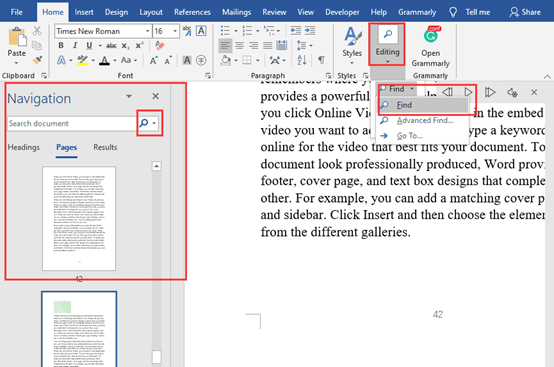Toggle Bold formatting
Image resolution: width=554 pixels, height=367 pixels.
tap(61, 46)
